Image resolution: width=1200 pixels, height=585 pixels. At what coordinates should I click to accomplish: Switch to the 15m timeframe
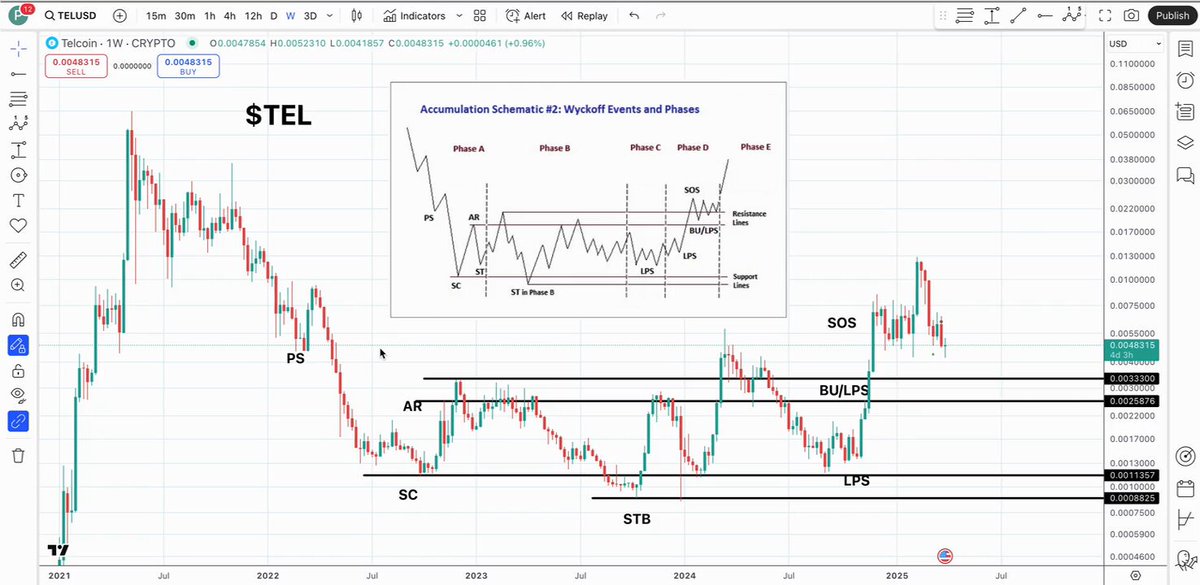click(156, 16)
